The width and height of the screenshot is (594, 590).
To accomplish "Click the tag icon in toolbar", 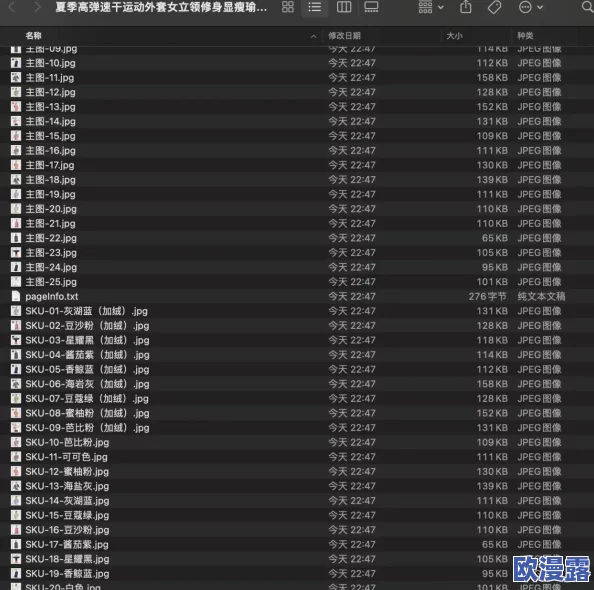I will click(x=494, y=7).
